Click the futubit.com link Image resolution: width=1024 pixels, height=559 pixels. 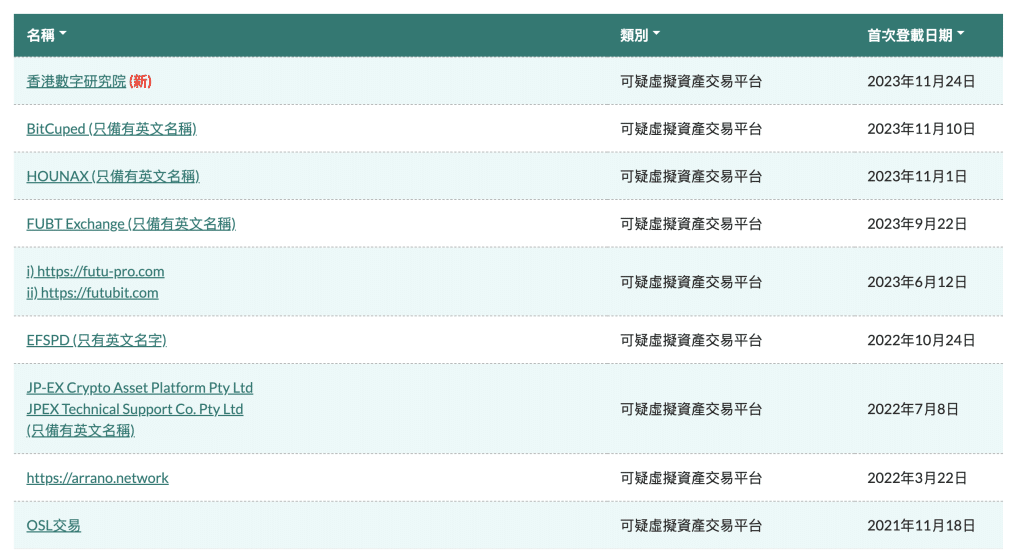(92, 293)
